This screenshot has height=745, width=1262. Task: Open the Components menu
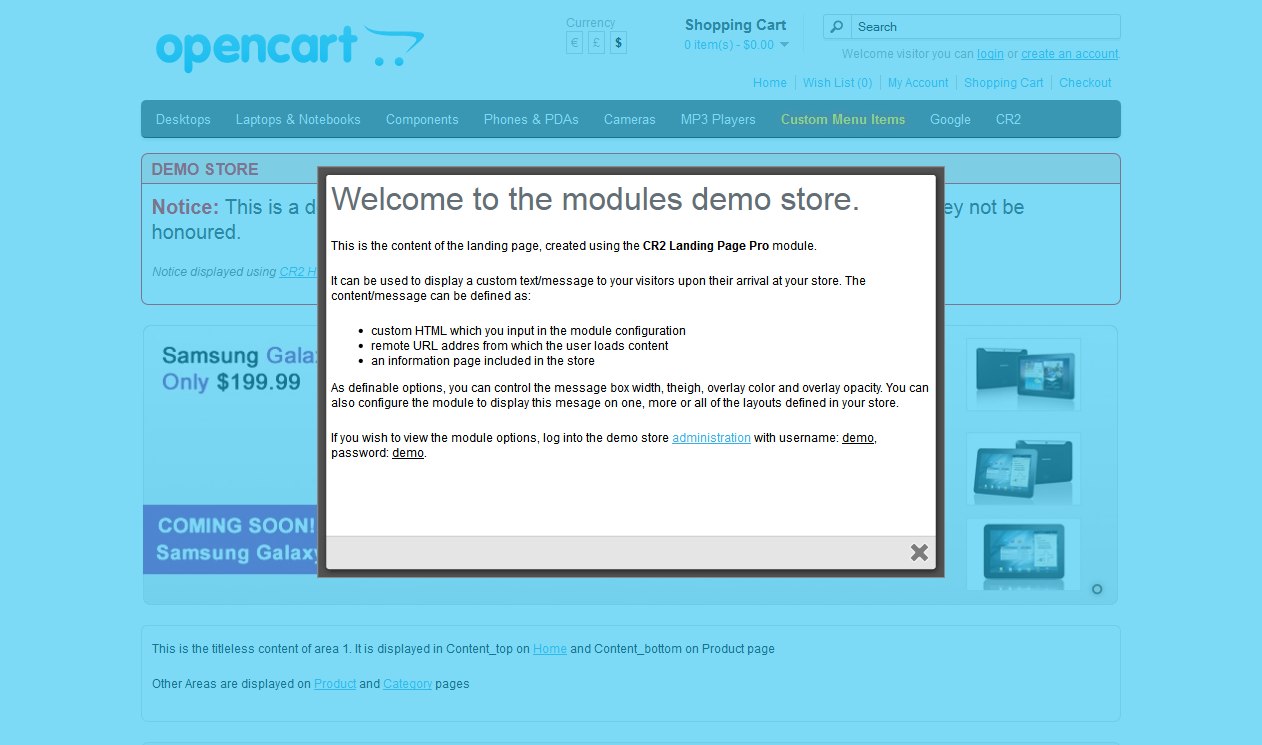(x=422, y=119)
